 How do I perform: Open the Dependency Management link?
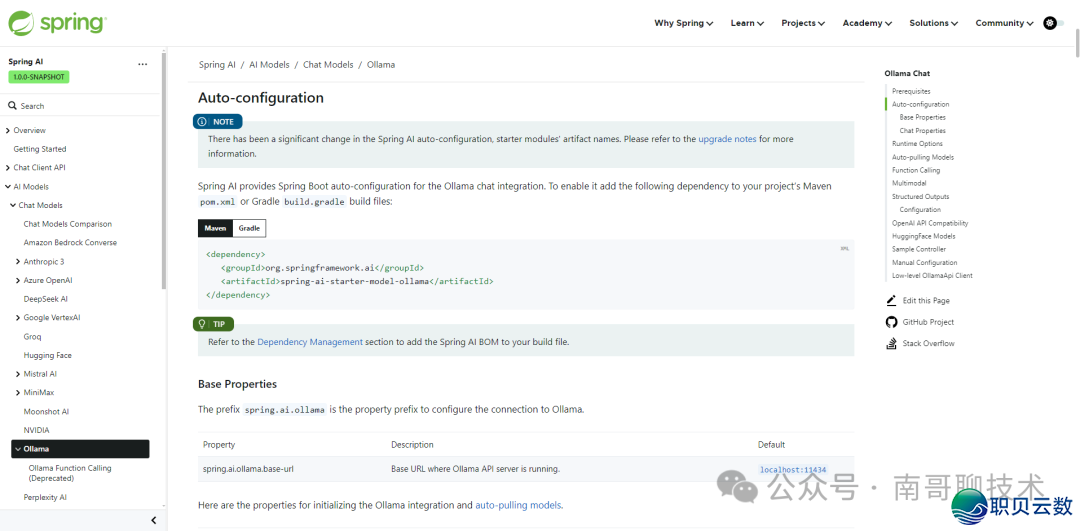click(310, 342)
